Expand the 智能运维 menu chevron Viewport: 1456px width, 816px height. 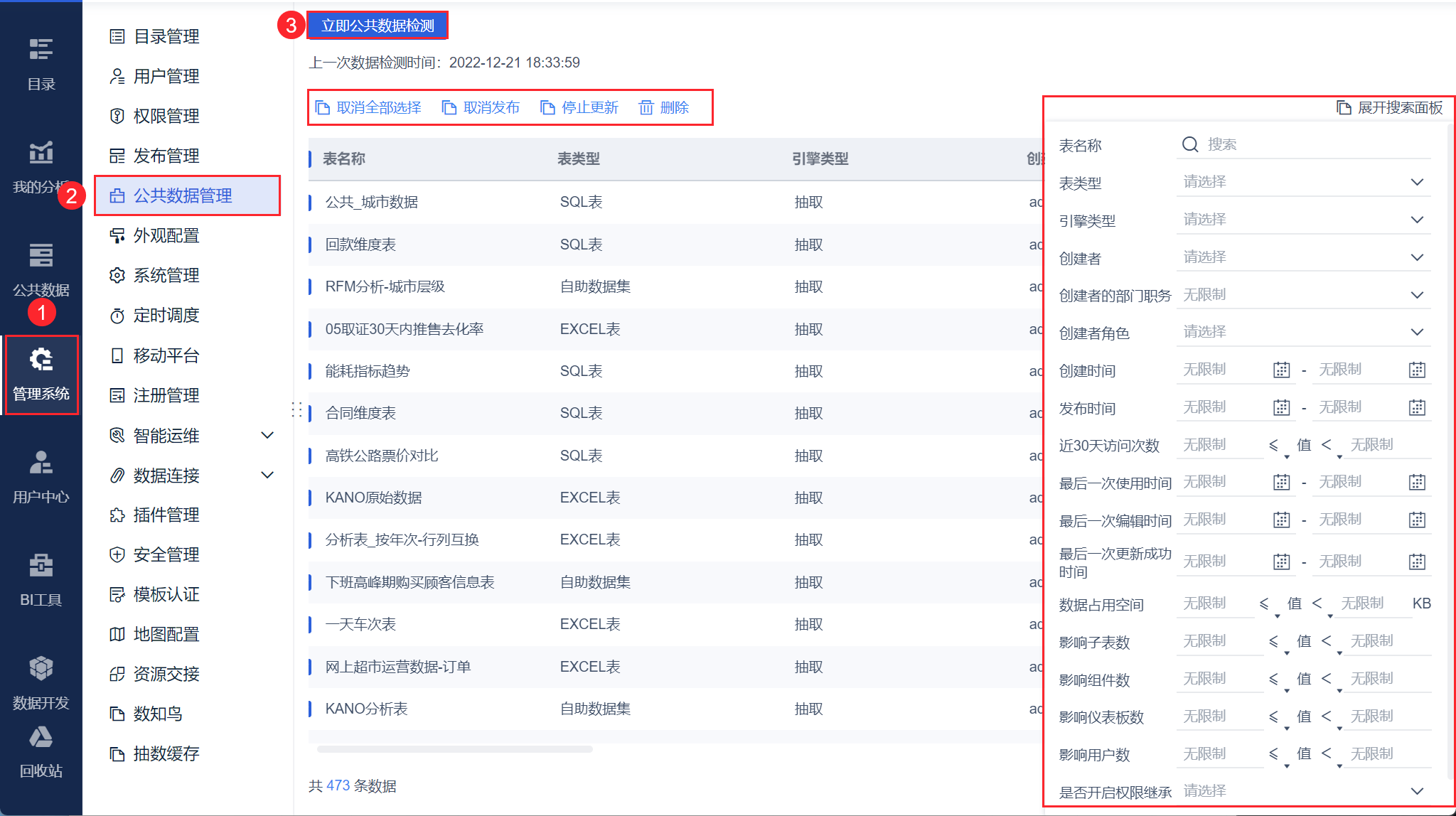[267, 435]
